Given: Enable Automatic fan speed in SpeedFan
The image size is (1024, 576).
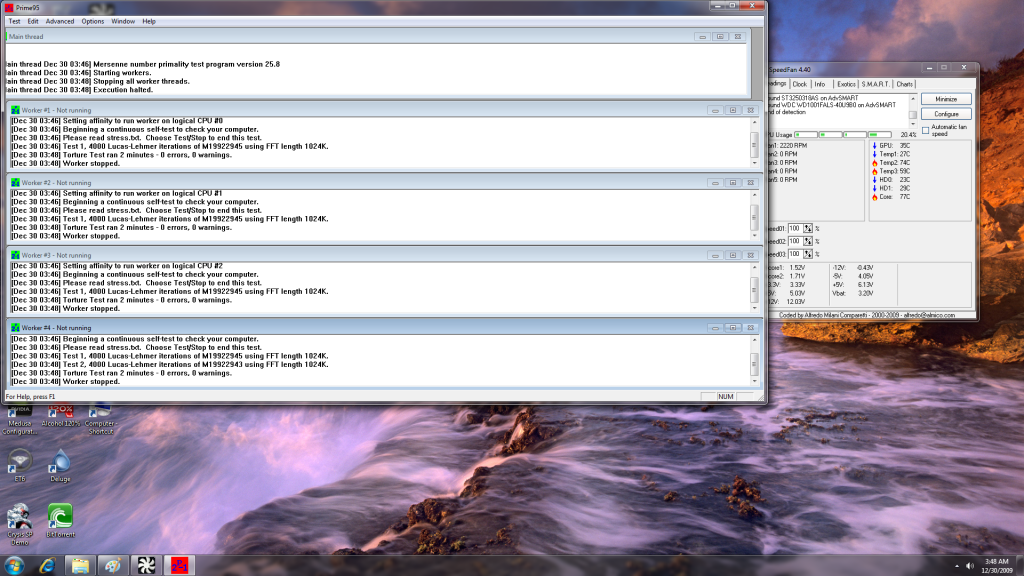Looking at the screenshot, I should (926, 130).
